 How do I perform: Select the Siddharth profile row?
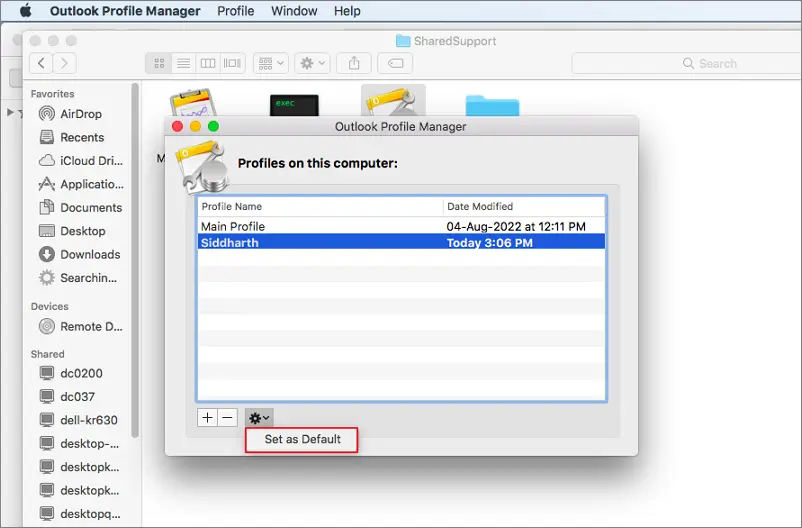tap(401, 242)
